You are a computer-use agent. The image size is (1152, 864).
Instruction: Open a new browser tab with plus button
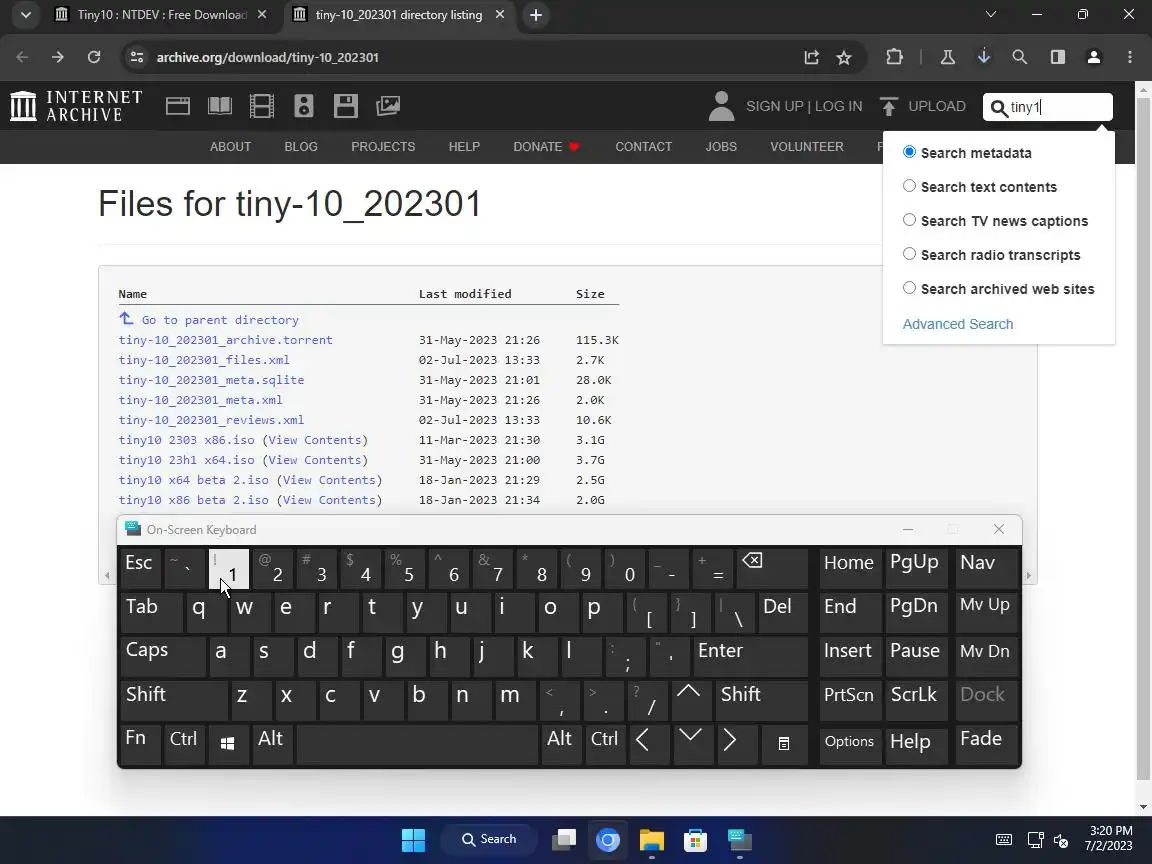[536, 15]
